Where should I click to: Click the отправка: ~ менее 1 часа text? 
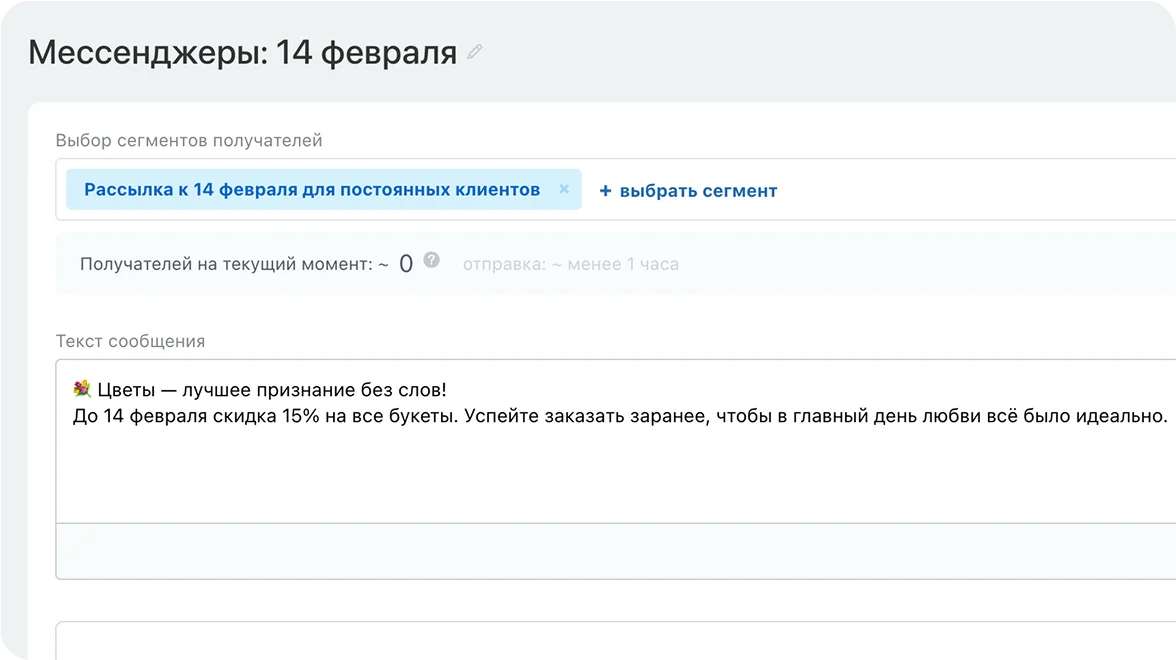pyautogui.click(x=571, y=264)
